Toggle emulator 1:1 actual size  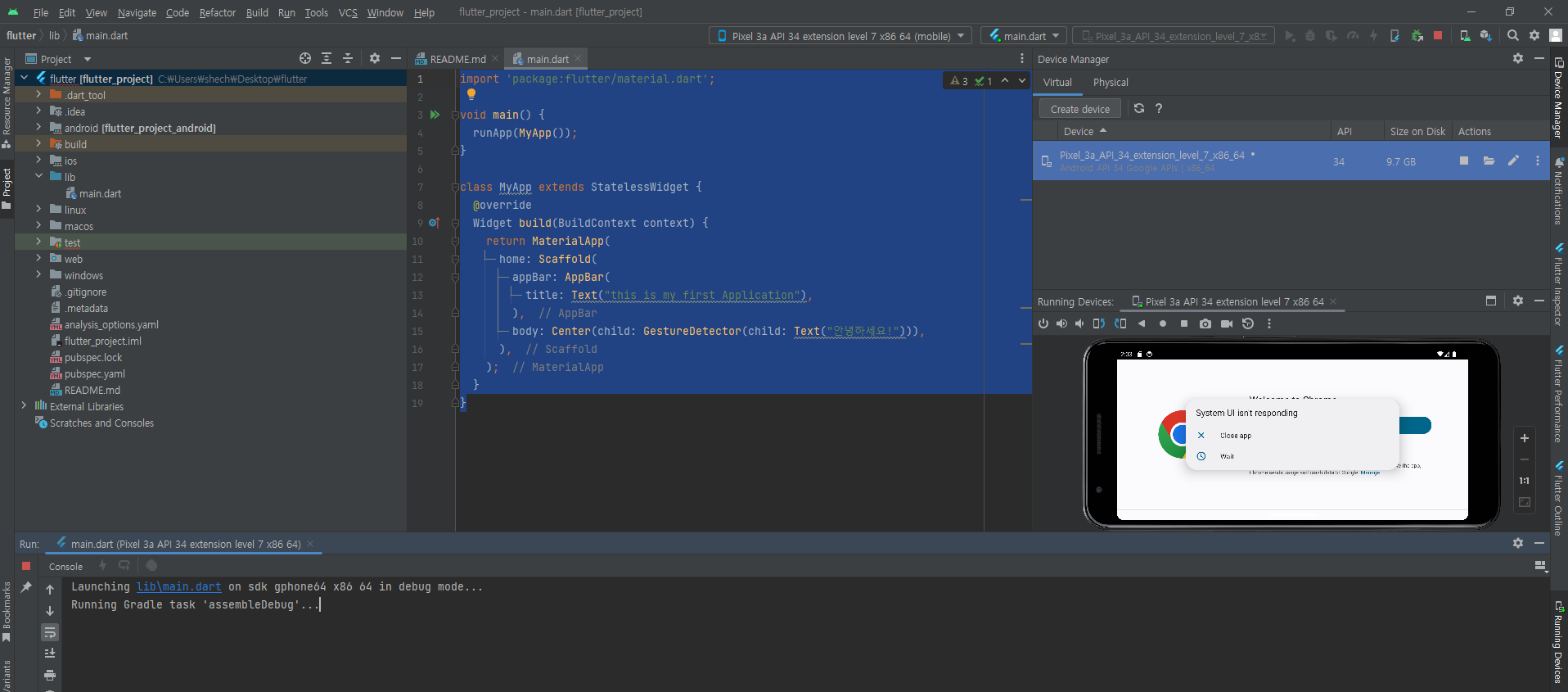[1525, 481]
